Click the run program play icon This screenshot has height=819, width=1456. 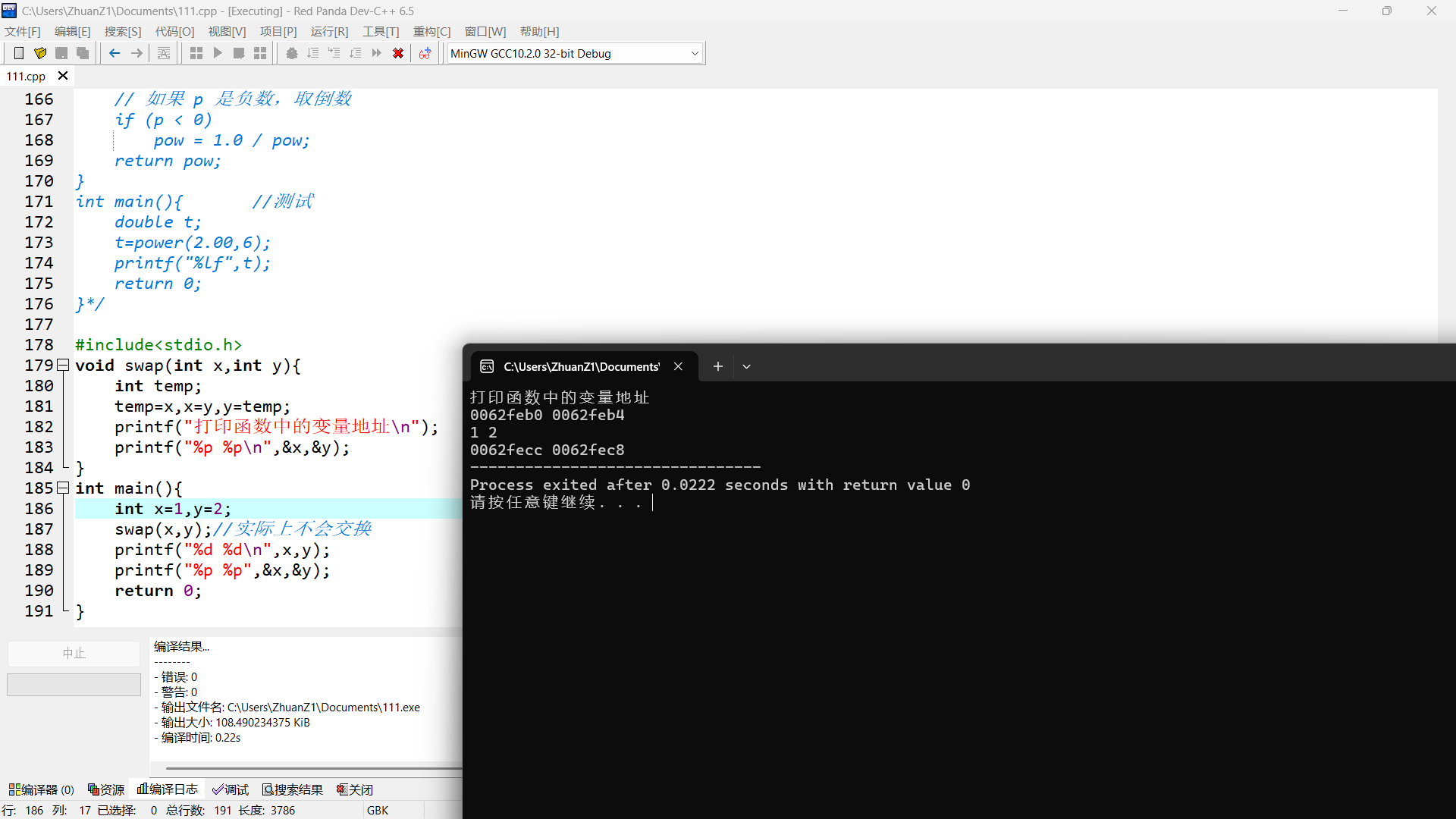click(218, 53)
